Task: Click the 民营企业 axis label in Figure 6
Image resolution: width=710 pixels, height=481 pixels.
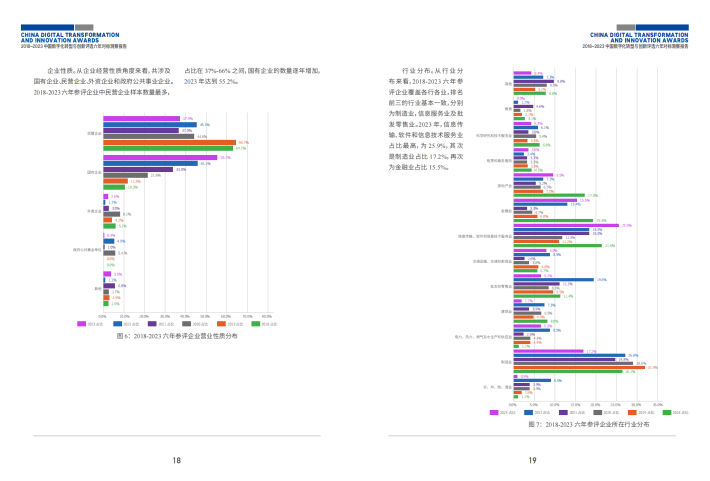Action: 94,132
